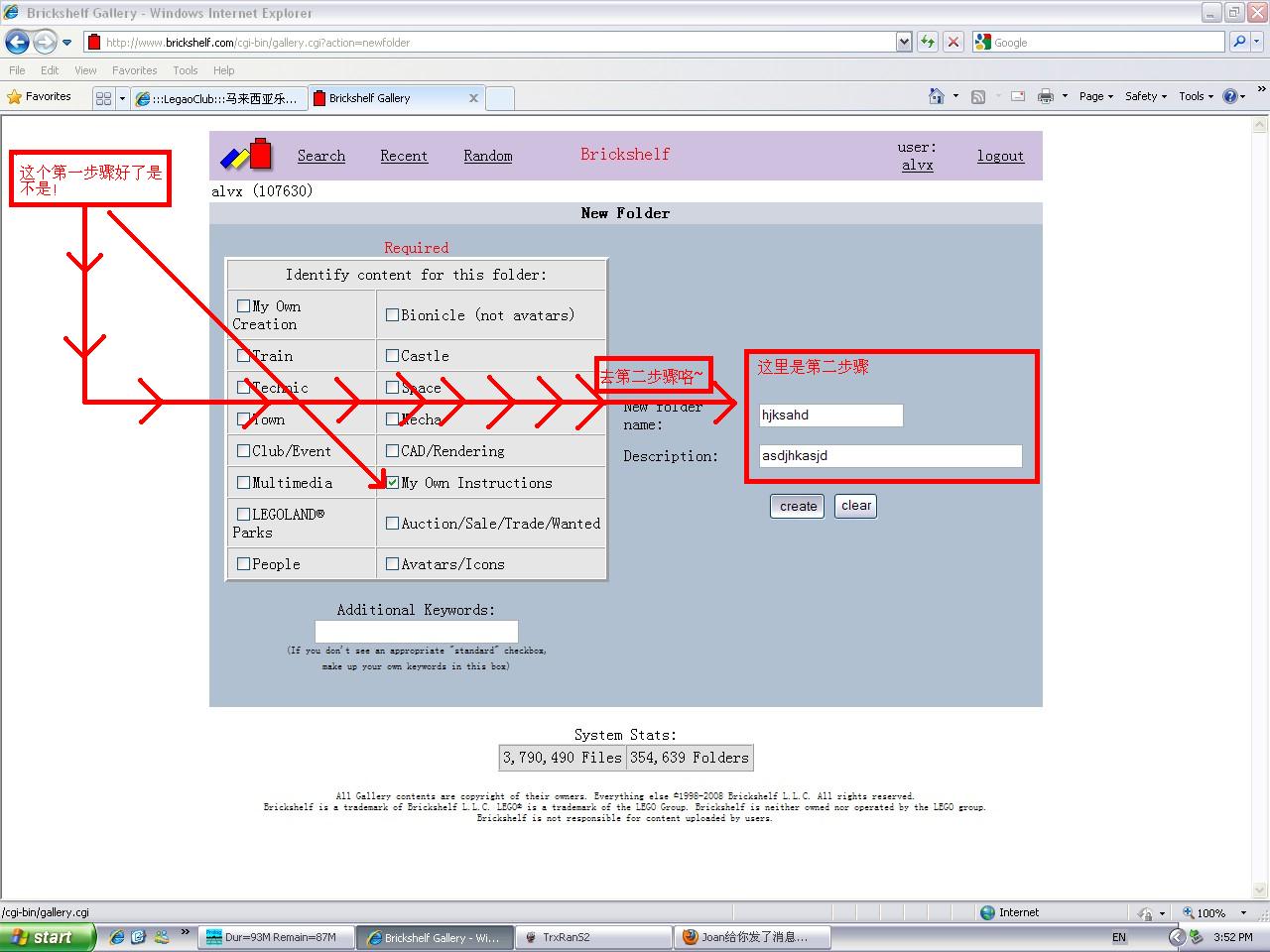Open the Favorites menu in menu bar

pos(134,70)
